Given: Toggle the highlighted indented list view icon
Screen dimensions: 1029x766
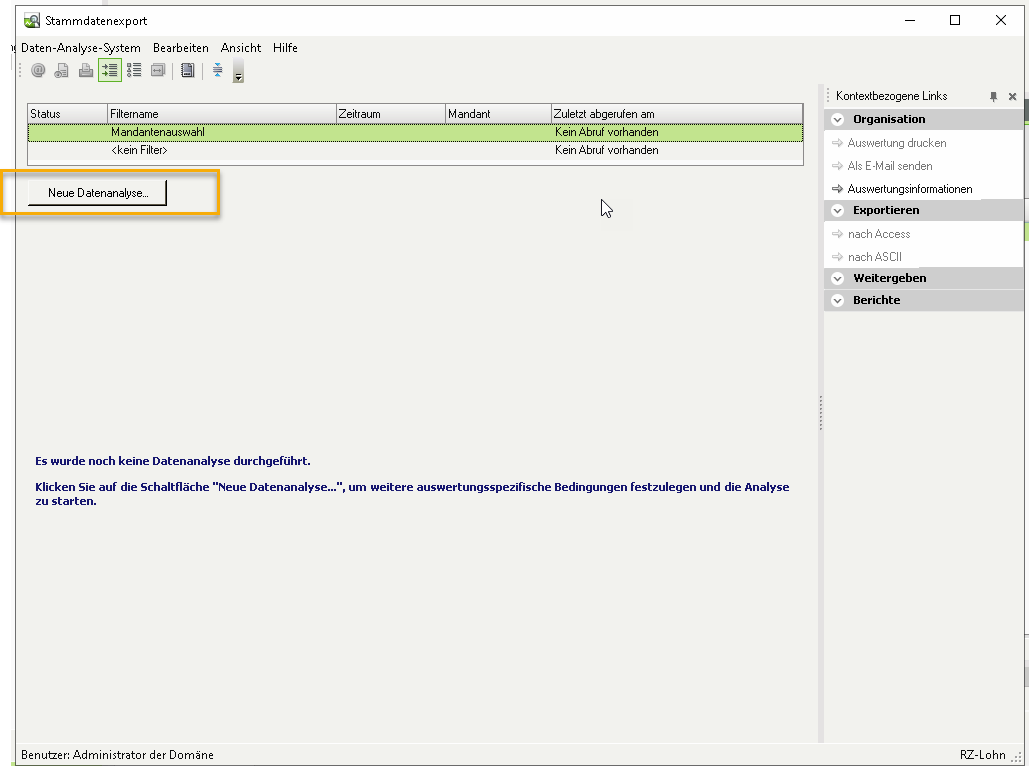Looking at the screenshot, I should [110, 70].
